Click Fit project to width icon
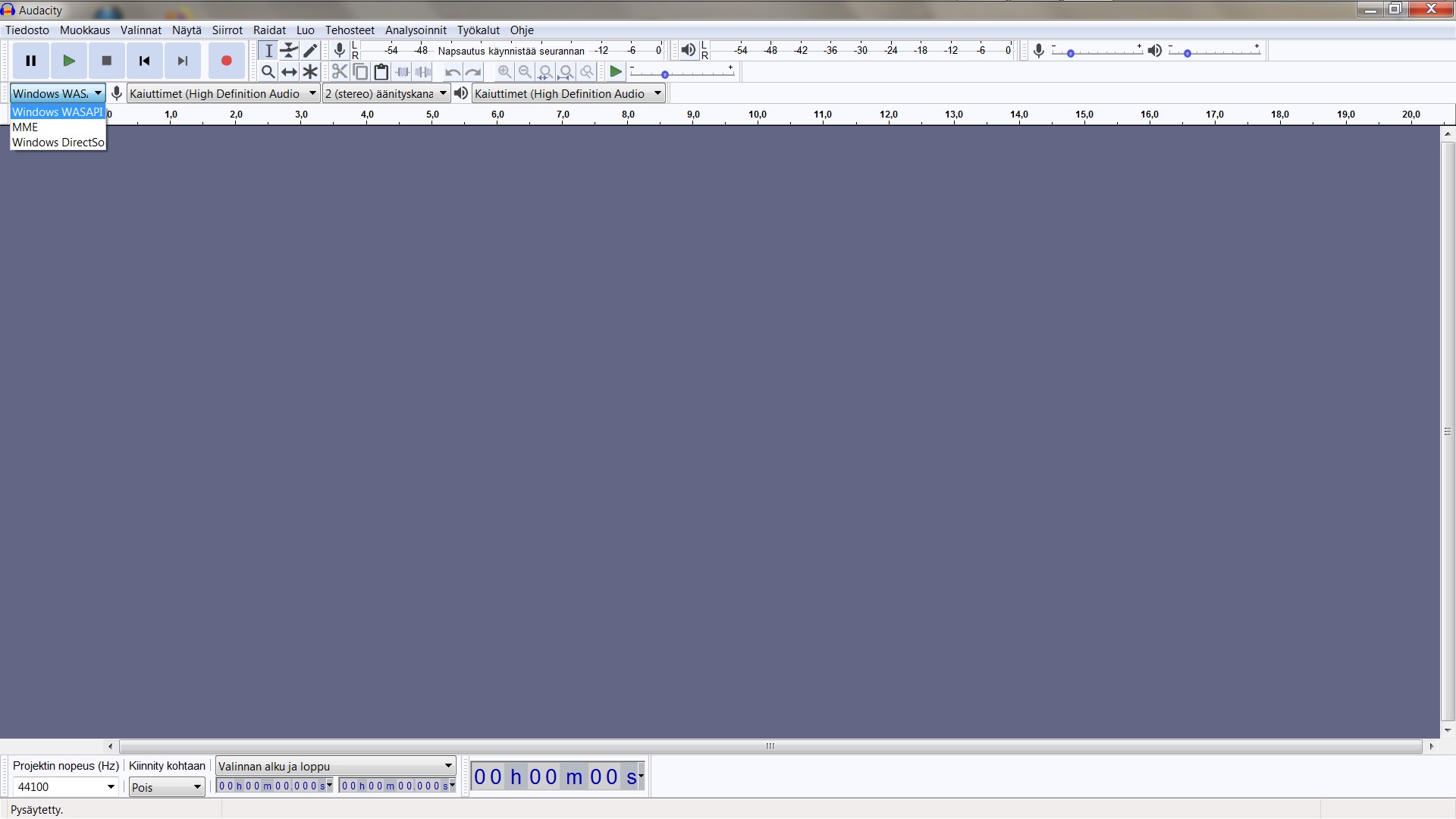Image resolution: width=1456 pixels, height=819 pixels. point(566,72)
